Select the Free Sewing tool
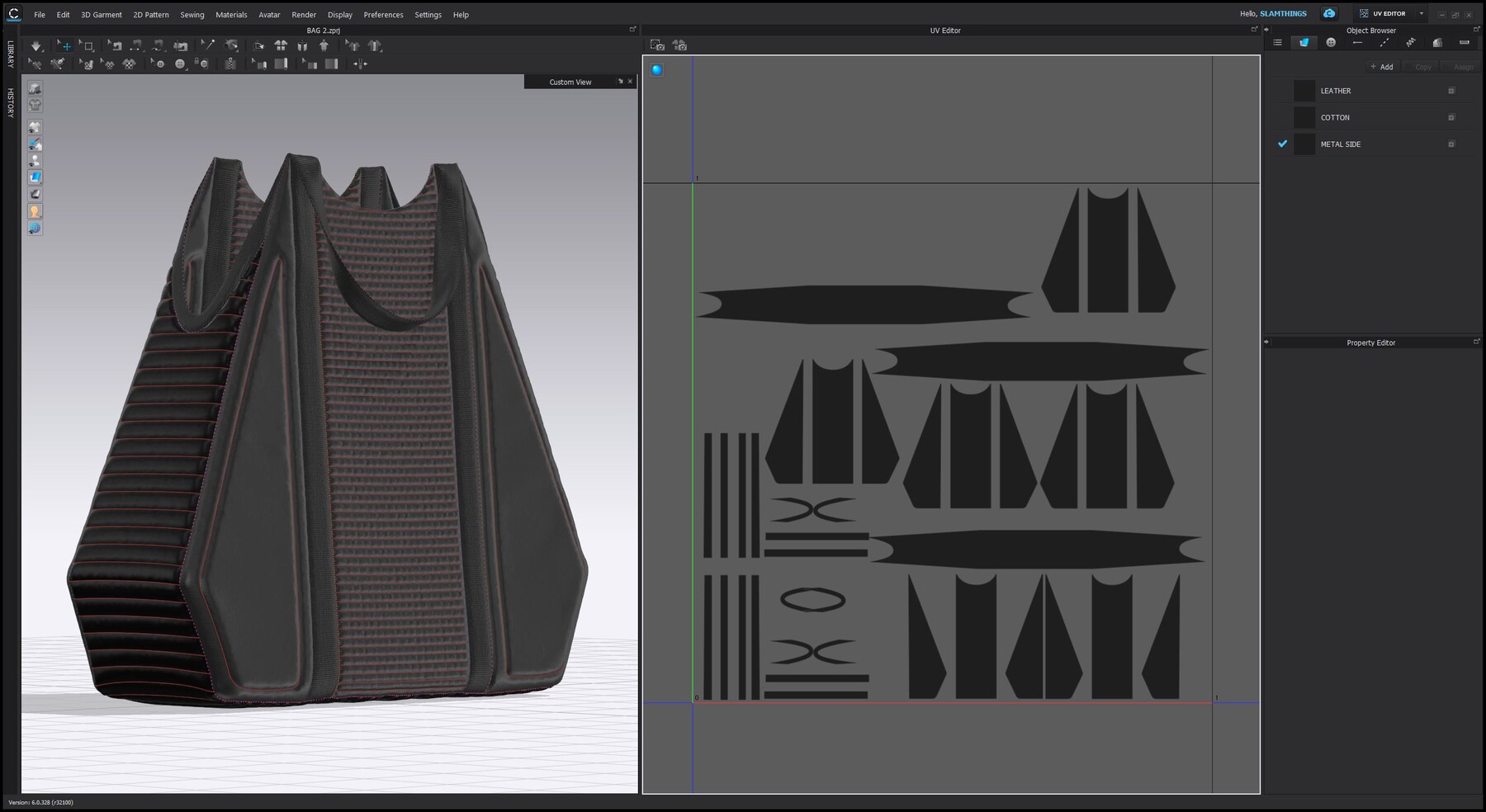Viewport: 1486px width, 812px height. pos(159,46)
